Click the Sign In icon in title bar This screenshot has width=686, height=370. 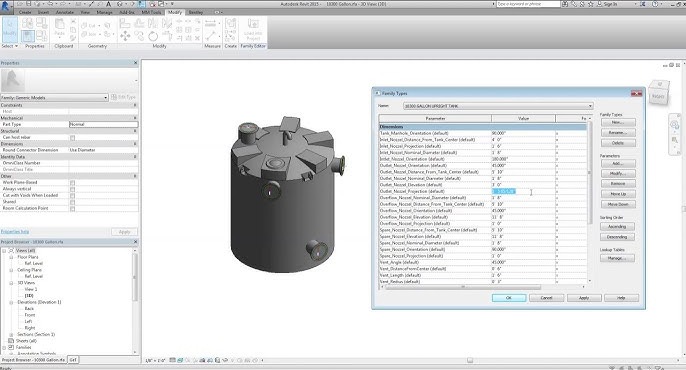pos(606,4)
